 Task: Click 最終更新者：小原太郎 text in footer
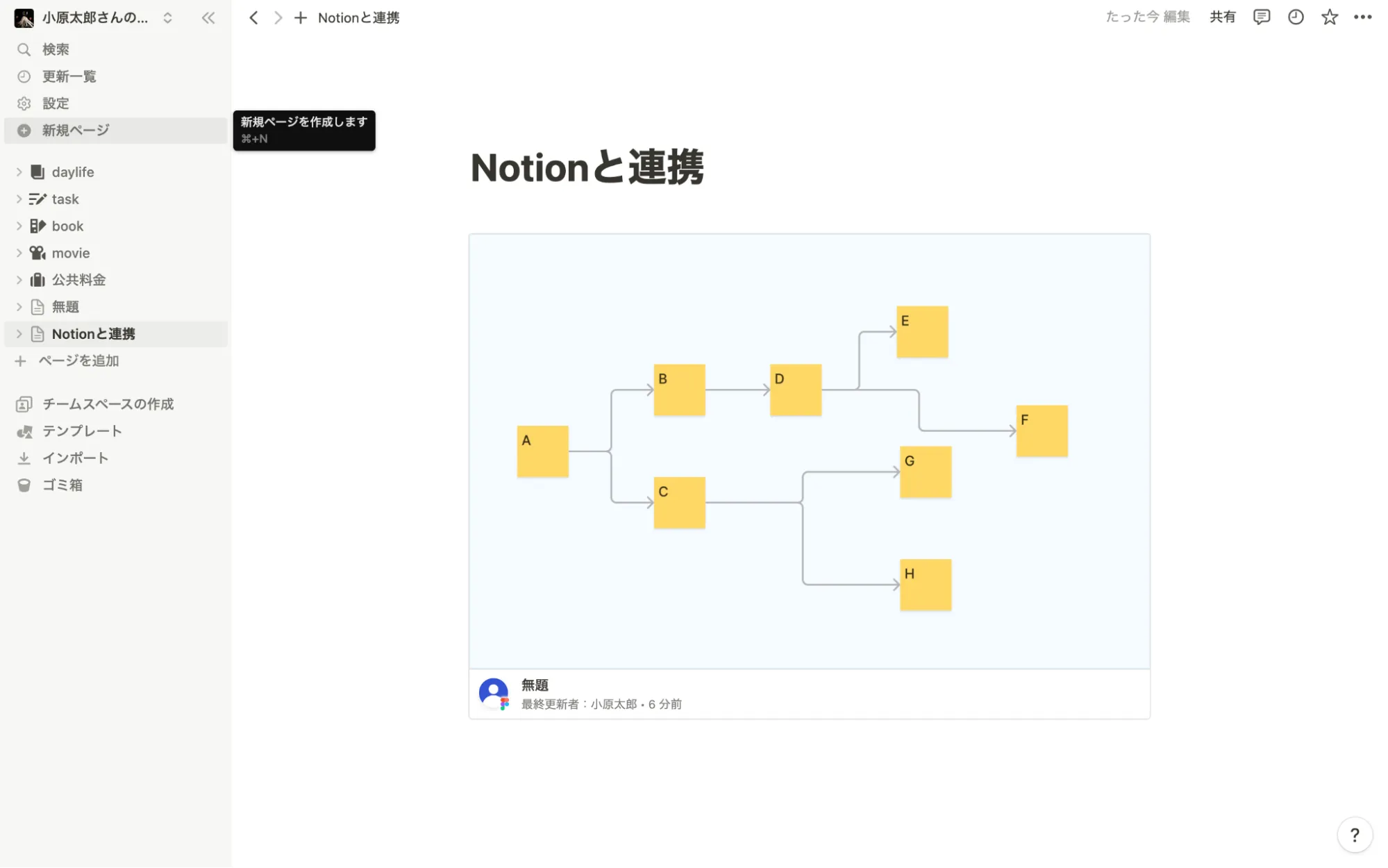click(578, 704)
